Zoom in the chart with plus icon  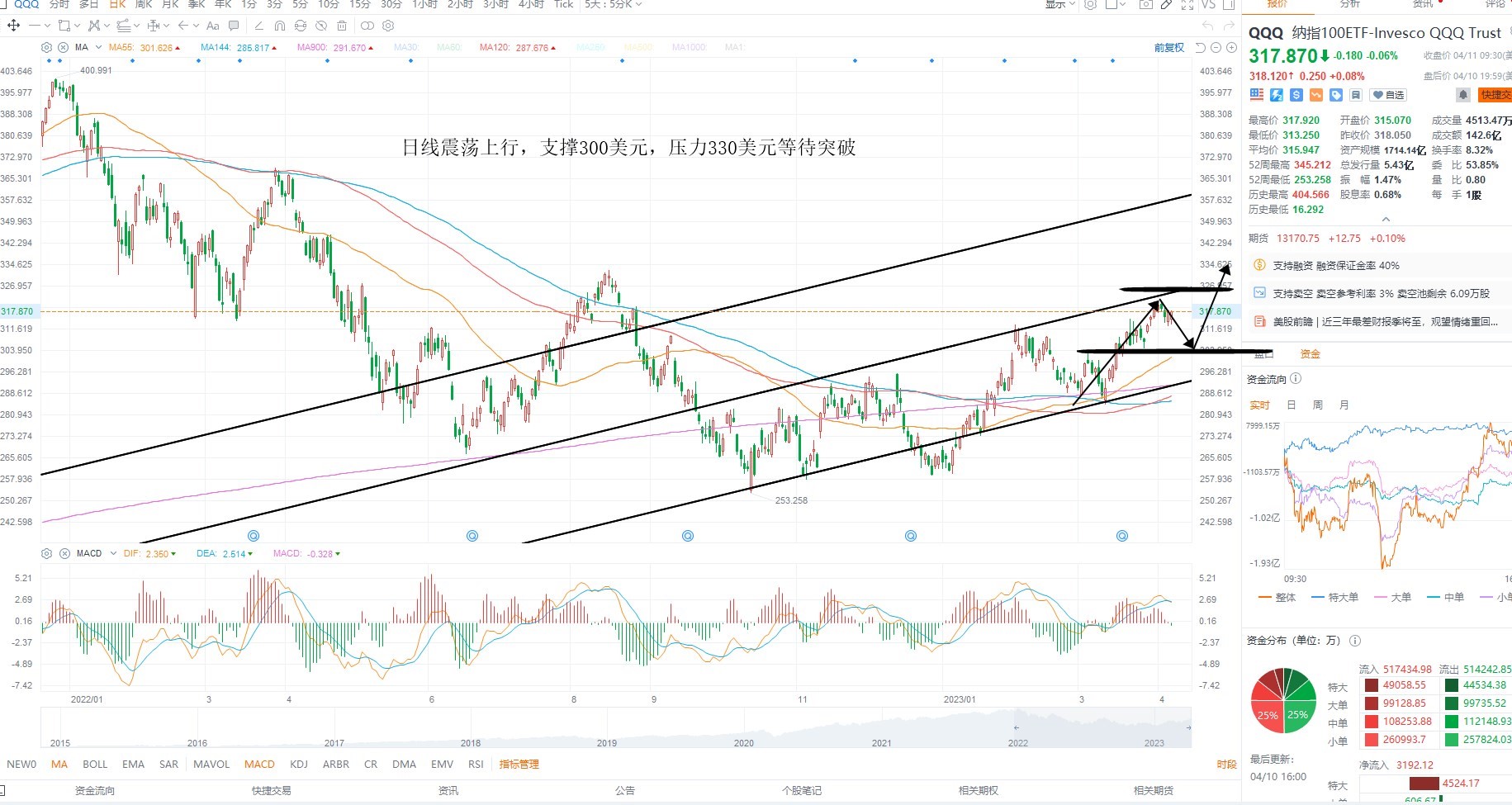1231,48
